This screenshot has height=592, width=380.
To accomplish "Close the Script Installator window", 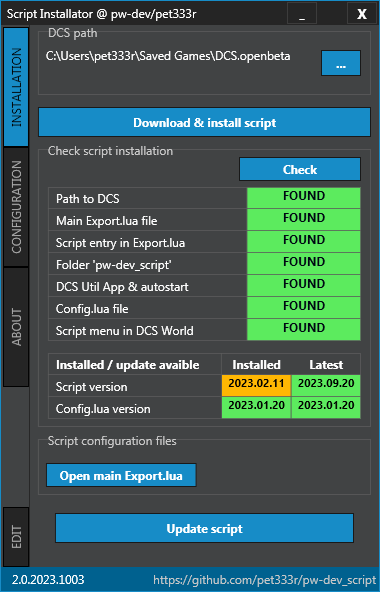I will [362, 14].
